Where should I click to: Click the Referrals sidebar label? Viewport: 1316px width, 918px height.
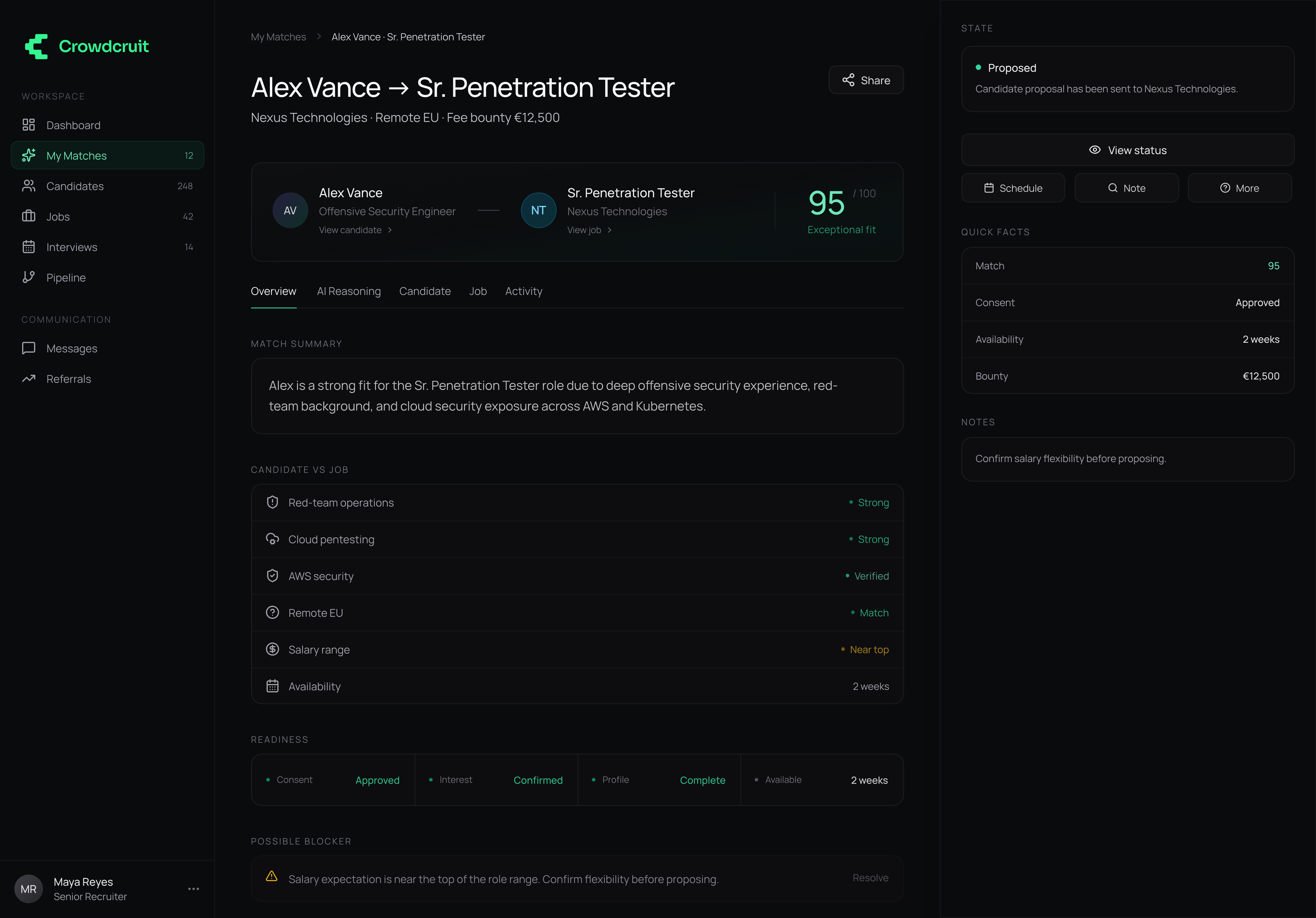(x=69, y=378)
